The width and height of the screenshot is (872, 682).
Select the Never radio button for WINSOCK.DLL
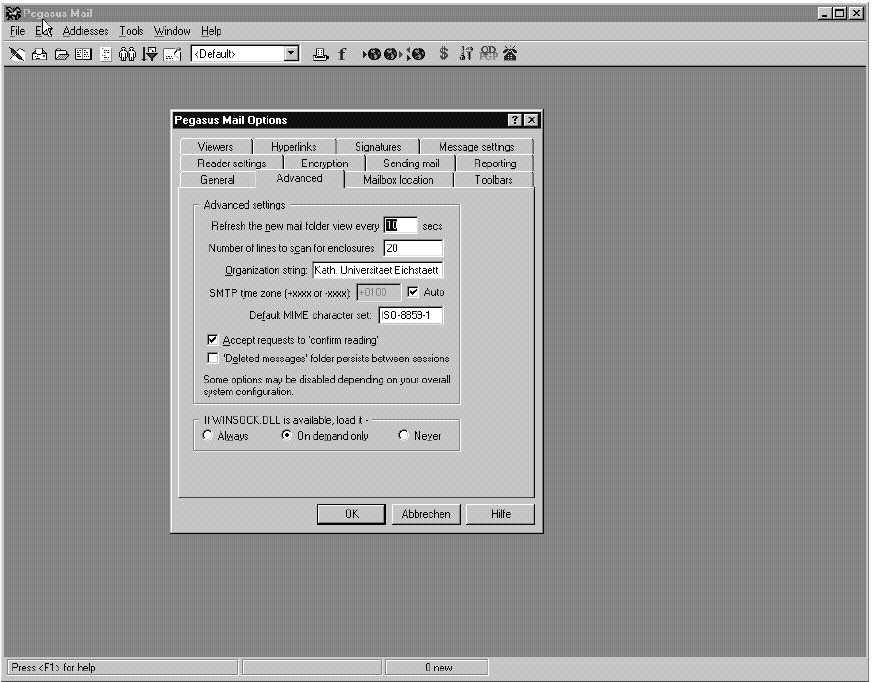pyautogui.click(x=403, y=436)
